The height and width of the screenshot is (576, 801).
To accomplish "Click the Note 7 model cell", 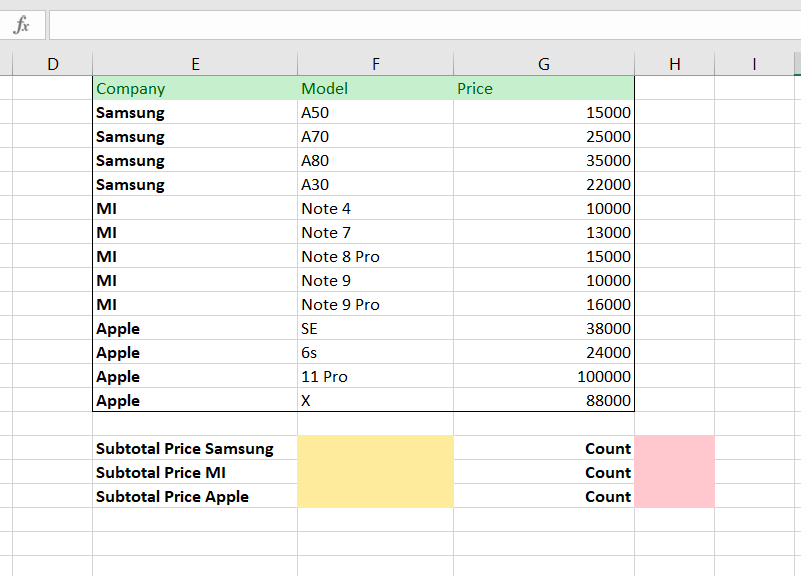I will coord(375,232).
